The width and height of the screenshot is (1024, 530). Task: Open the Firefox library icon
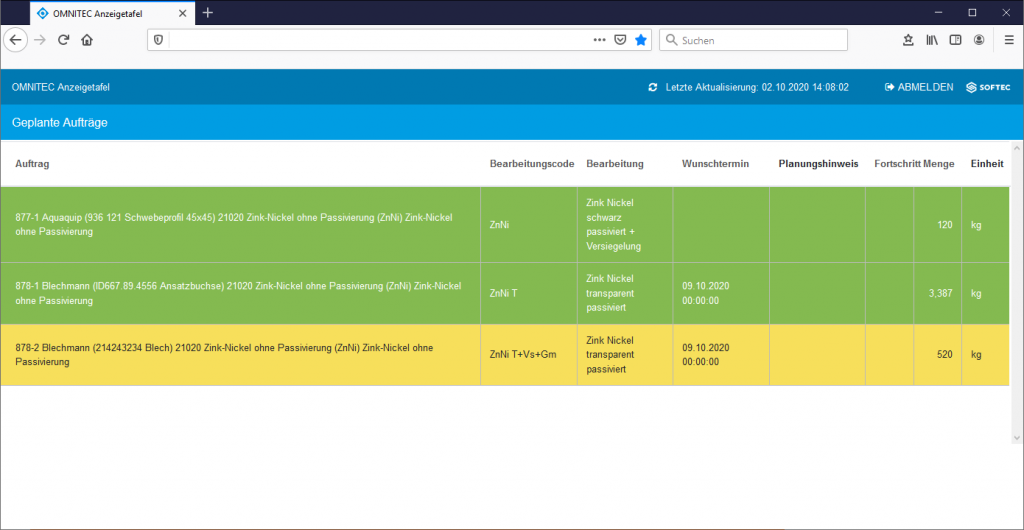click(932, 40)
